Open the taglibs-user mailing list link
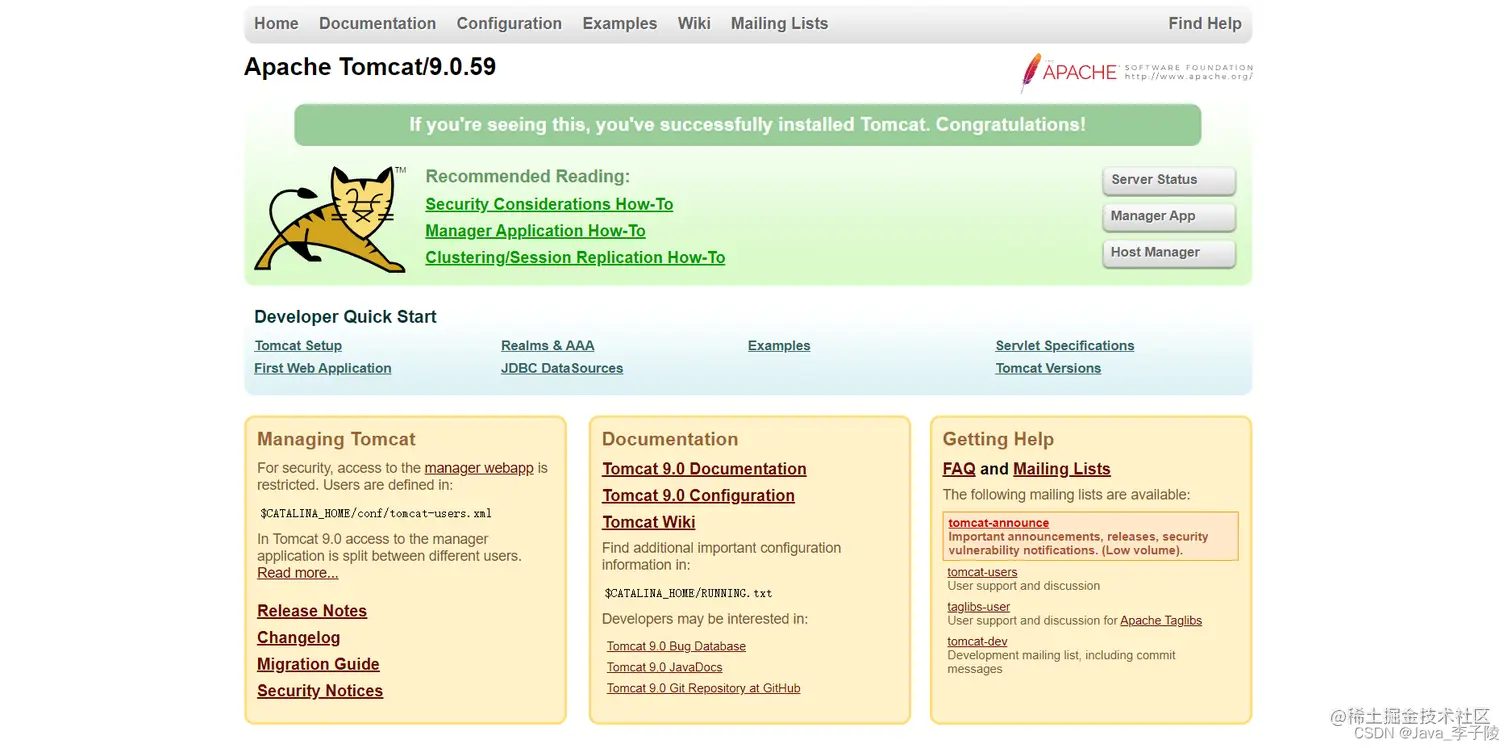 (979, 607)
